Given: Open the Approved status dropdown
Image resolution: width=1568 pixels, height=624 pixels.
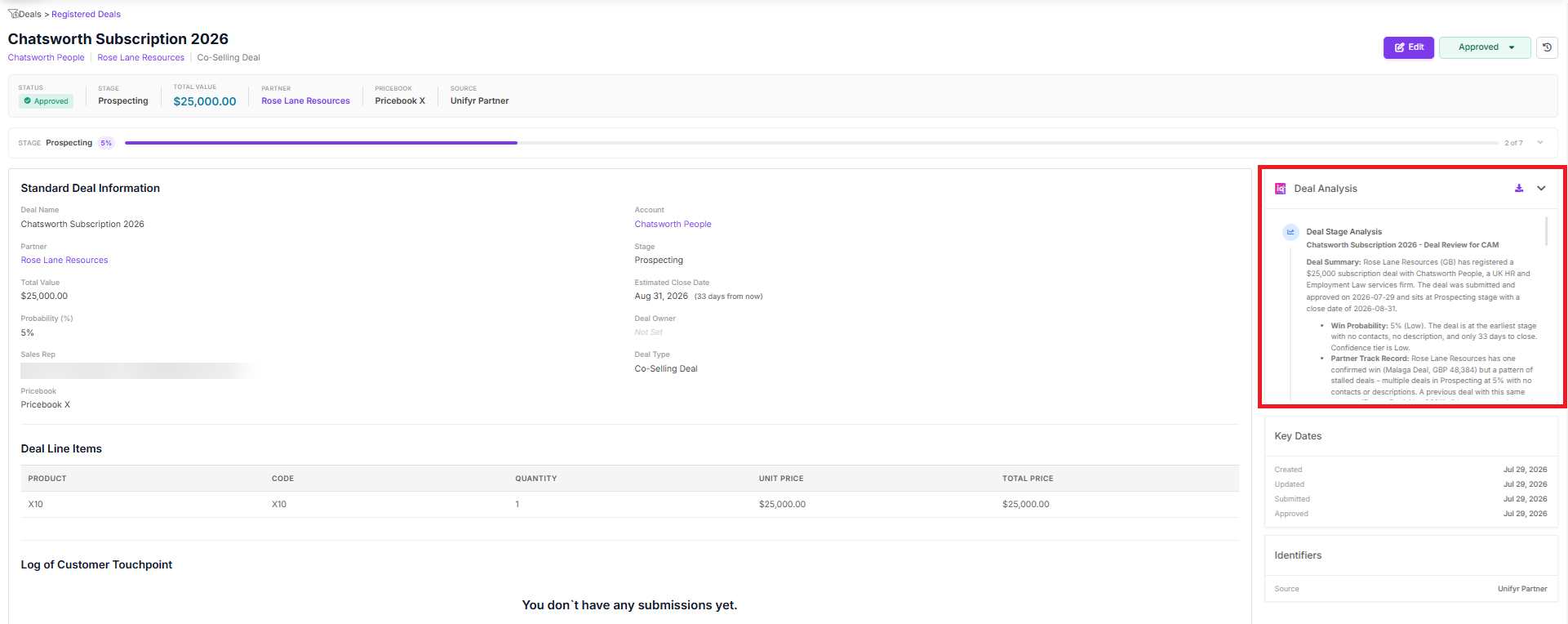Looking at the screenshot, I should [x=1486, y=47].
